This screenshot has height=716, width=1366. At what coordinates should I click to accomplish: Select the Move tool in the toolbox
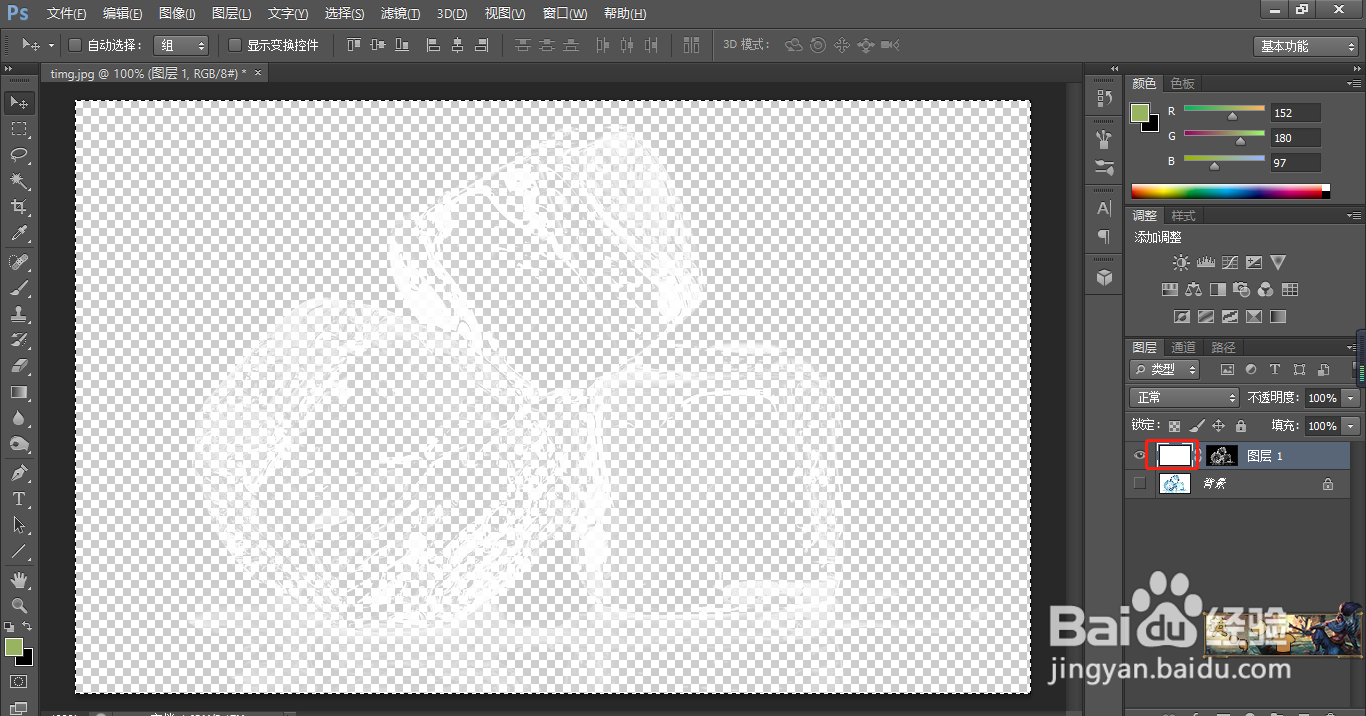(19, 102)
